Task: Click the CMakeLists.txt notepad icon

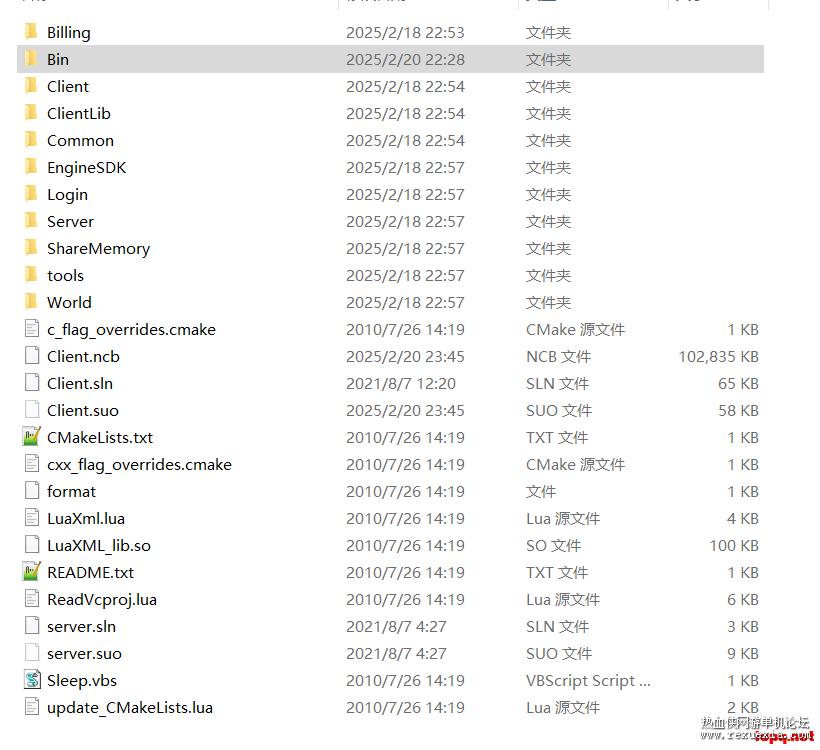Action: (31, 437)
